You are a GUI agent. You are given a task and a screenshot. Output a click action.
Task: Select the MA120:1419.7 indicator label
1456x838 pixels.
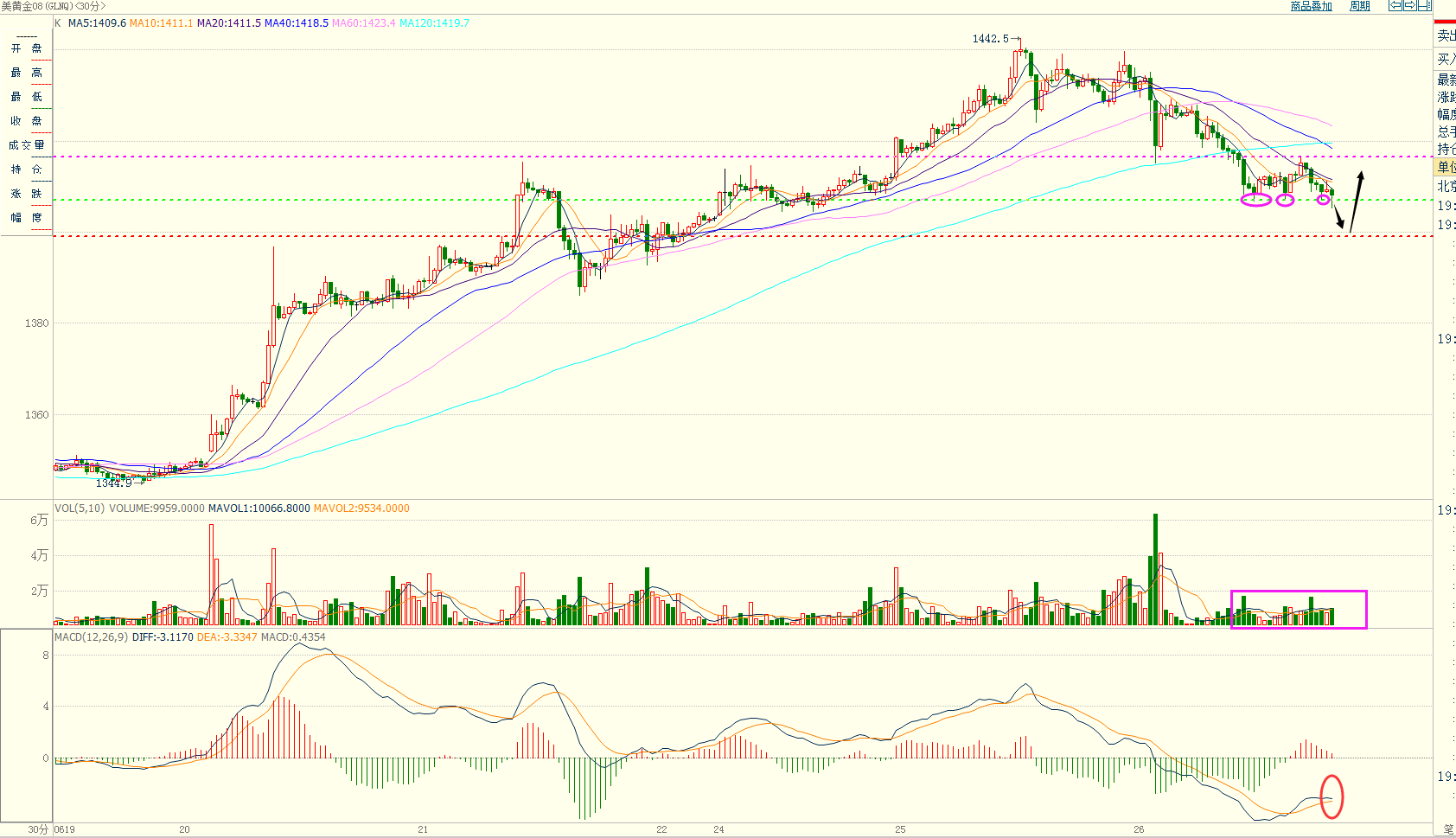point(434,23)
